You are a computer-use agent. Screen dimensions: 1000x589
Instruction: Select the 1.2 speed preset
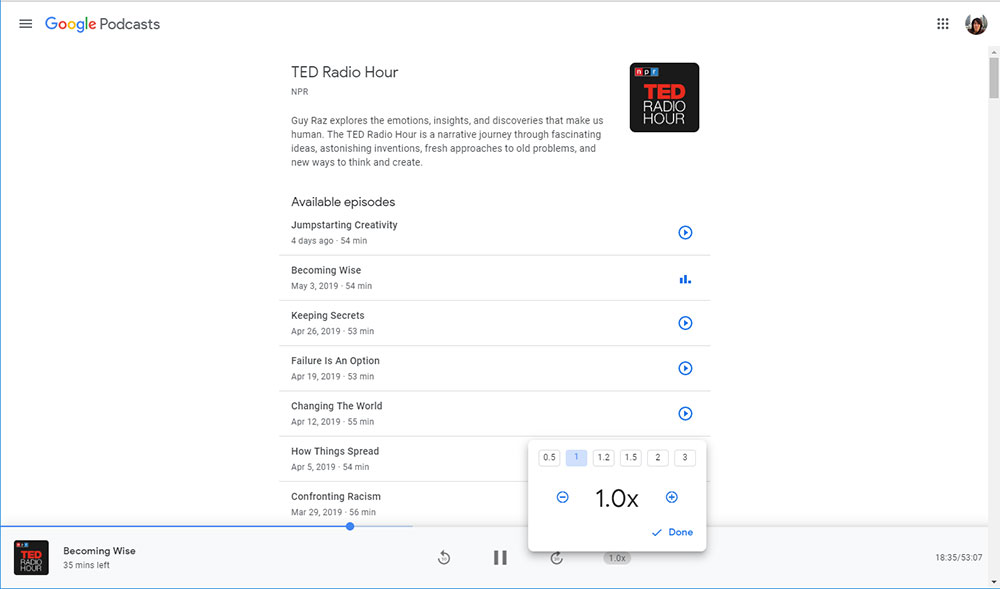[603, 458]
